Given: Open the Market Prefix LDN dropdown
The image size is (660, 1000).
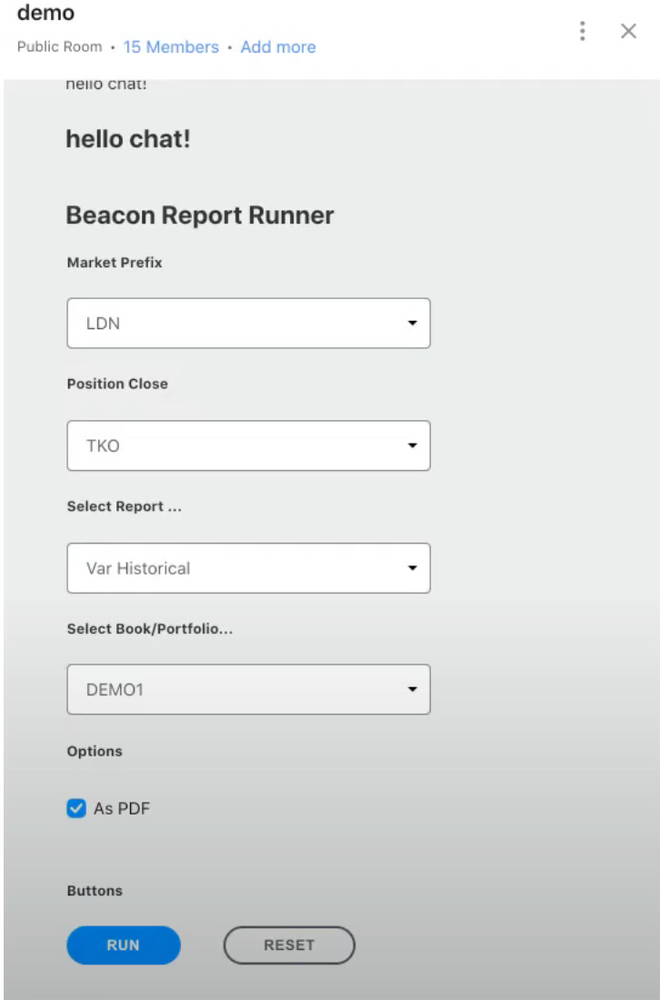Looking at the screenshot, I should [249, 323].
